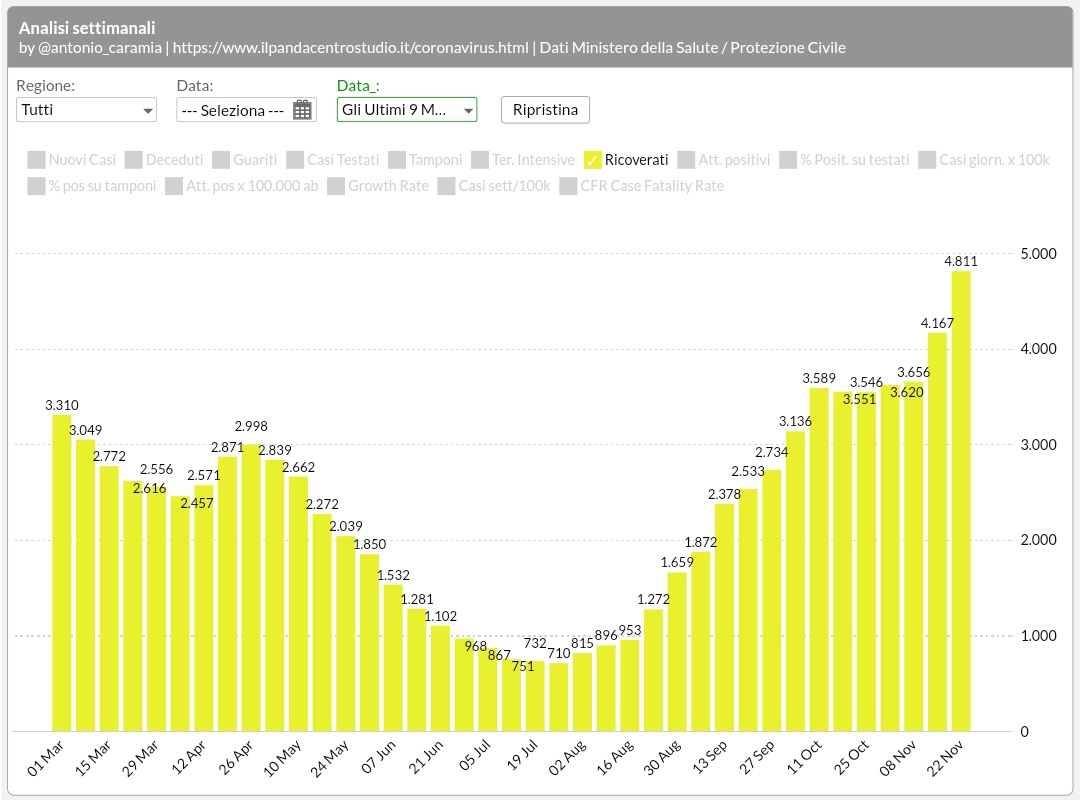Screen dimensions: 1080x800
Task: Enable the Att. positivi series
Action: click(687, 159)
